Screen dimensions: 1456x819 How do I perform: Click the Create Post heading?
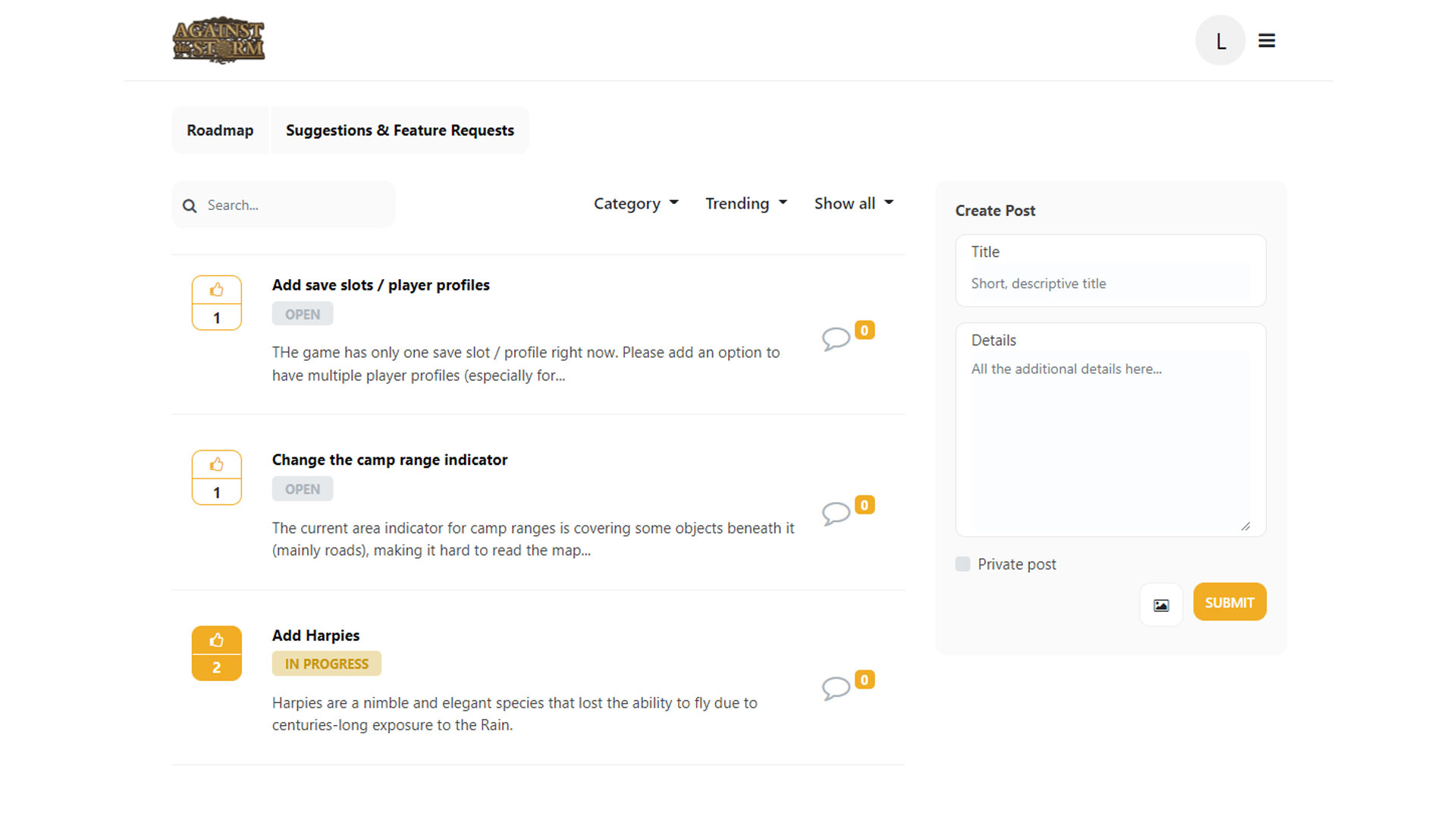point(995,211)
